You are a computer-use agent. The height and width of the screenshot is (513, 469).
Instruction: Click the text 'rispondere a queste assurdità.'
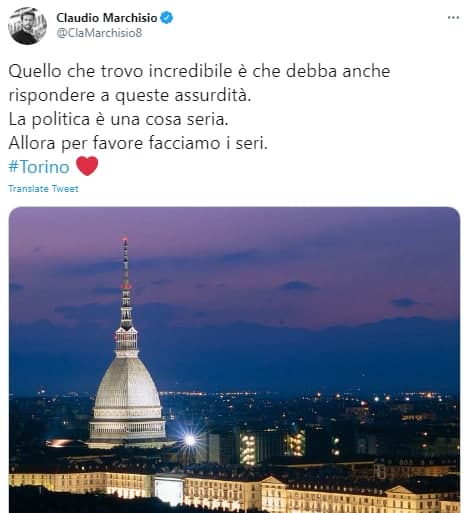click(130, 95)
